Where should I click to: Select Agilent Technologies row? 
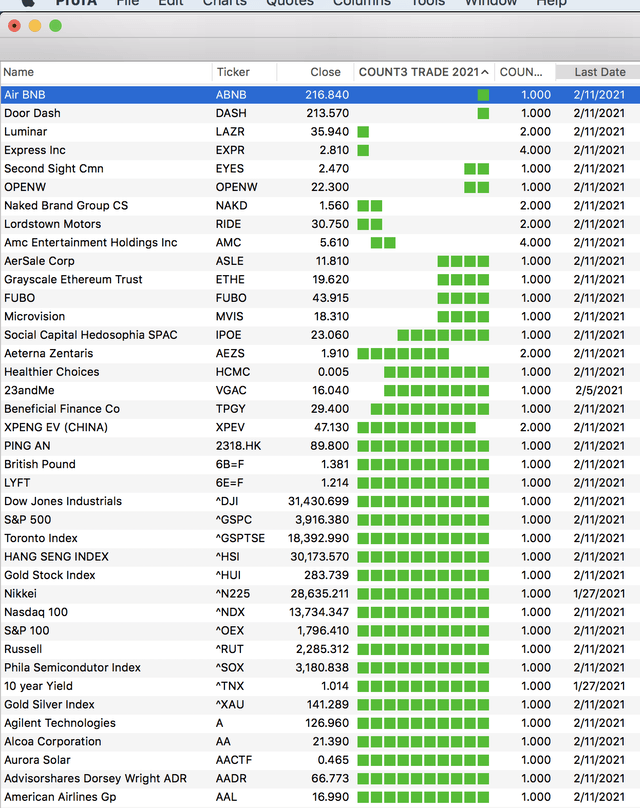(320, 723)
